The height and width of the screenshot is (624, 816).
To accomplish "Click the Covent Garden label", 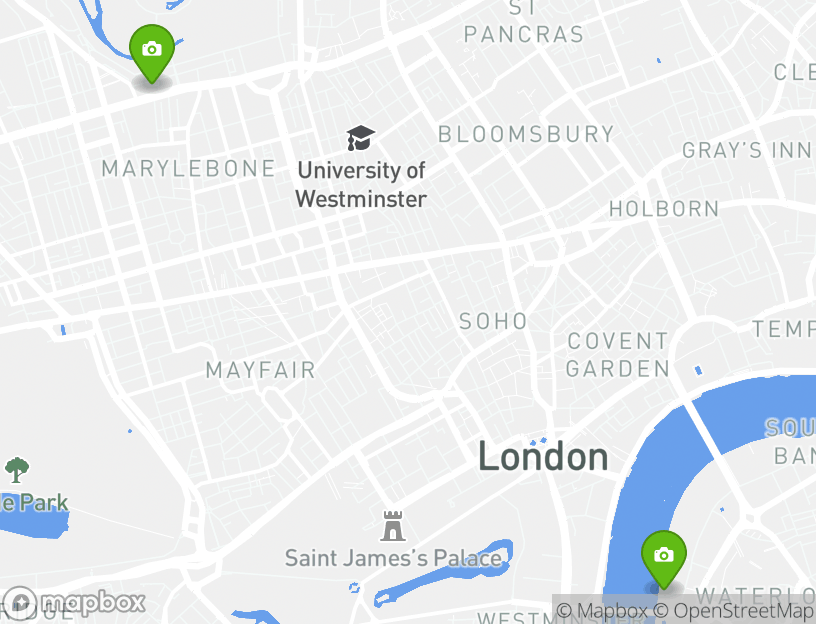I will tap(618, 355).
